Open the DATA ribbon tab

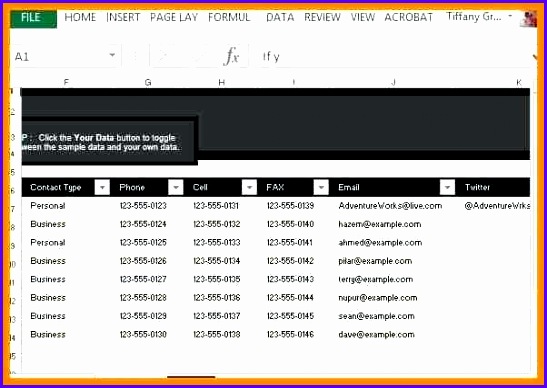point(280,17)
